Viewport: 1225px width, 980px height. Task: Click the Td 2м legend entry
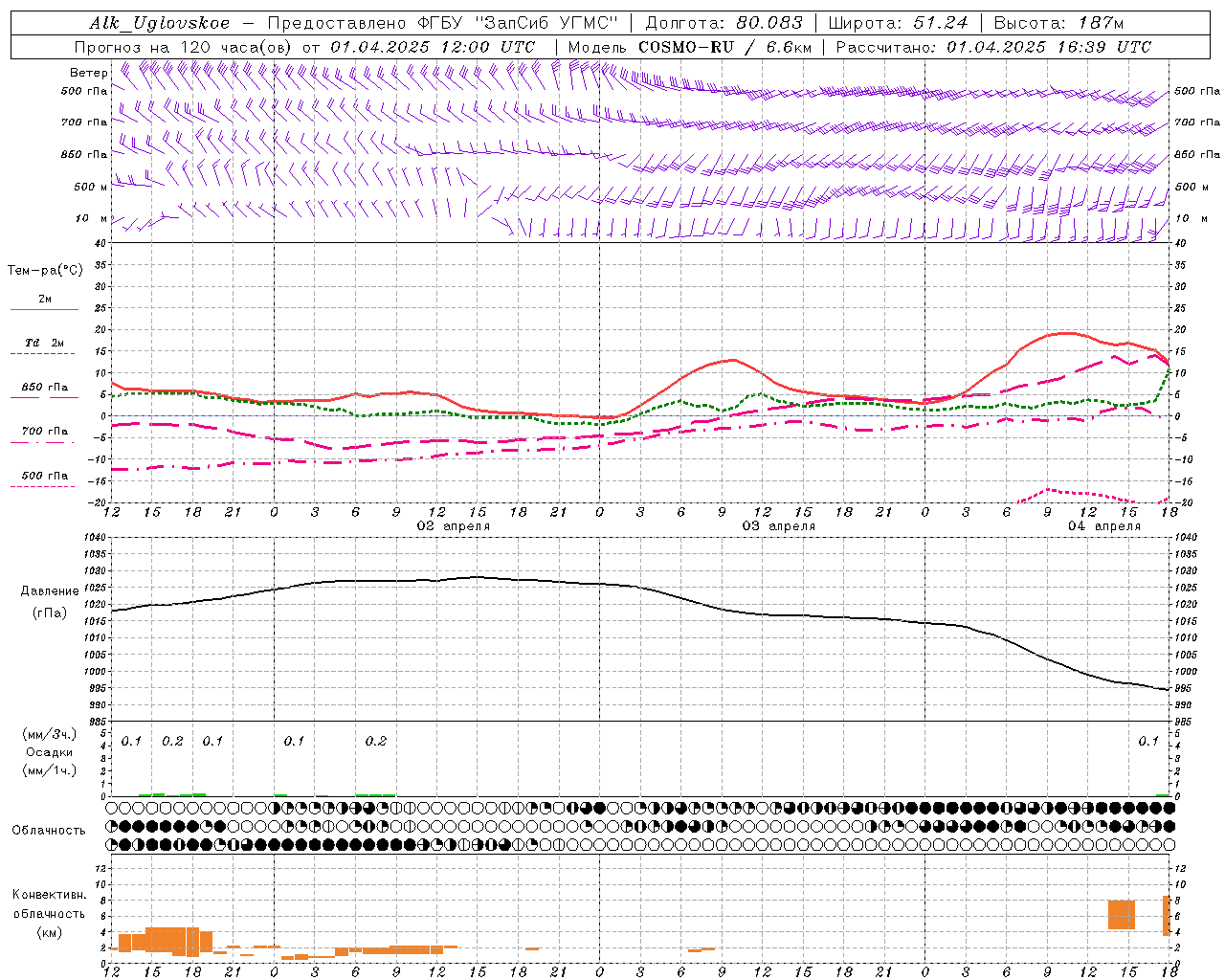point(44,343)
